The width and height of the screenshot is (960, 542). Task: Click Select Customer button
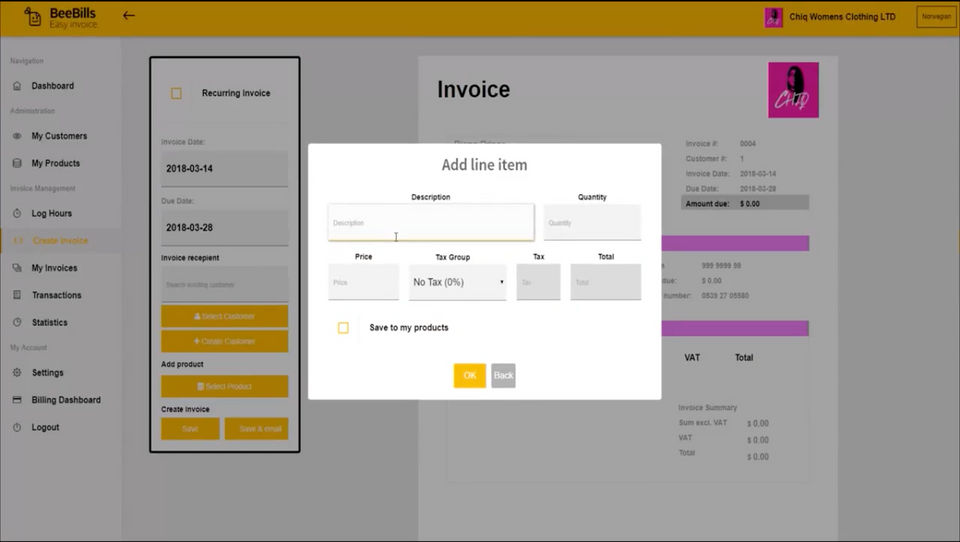coord(225,317)
